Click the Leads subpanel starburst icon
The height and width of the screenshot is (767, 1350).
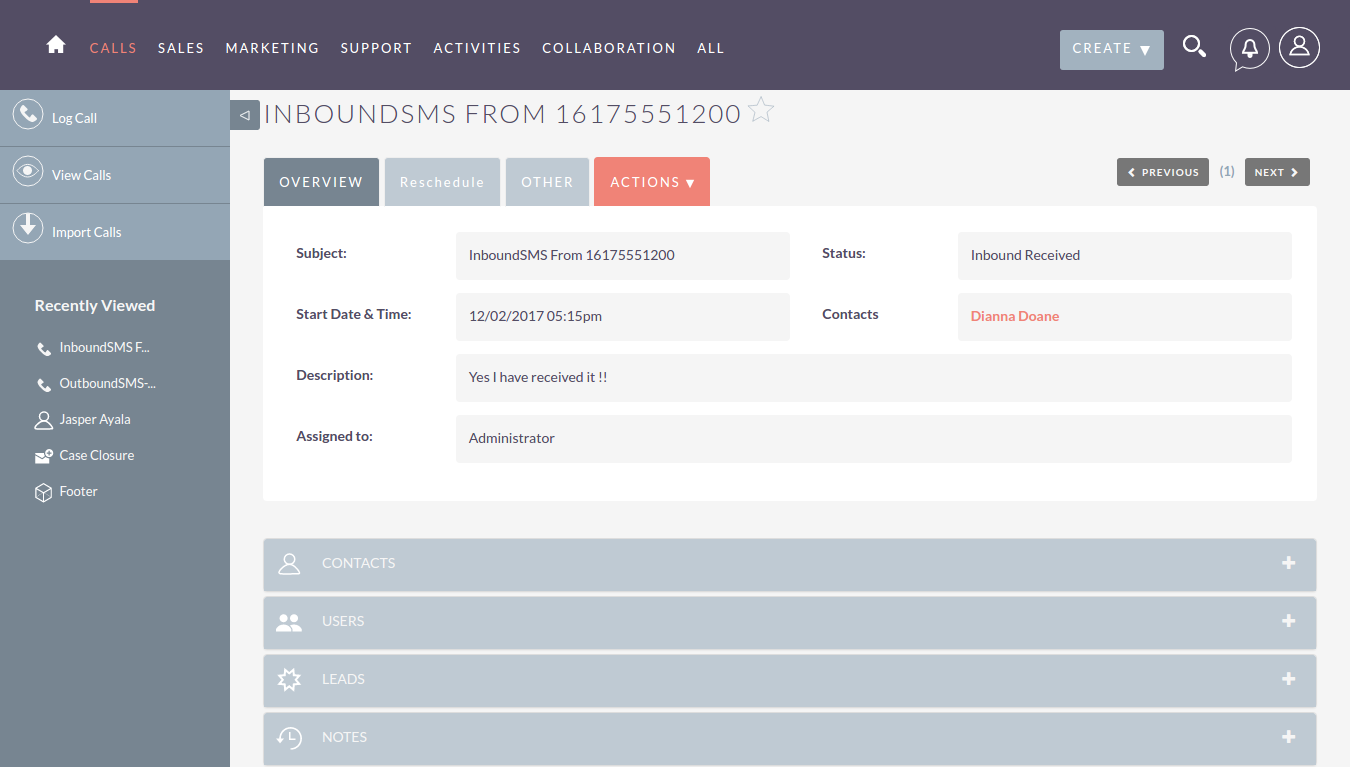pyautogui.click(x=289, y=680)
